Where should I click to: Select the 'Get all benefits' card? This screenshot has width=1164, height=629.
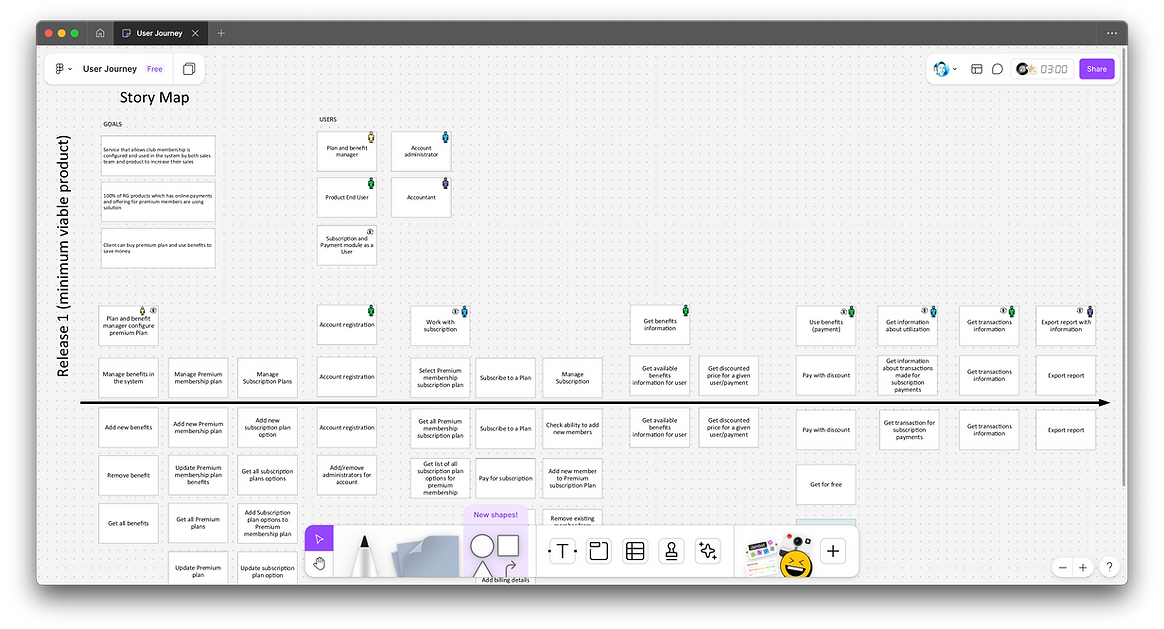coord(128,524)
